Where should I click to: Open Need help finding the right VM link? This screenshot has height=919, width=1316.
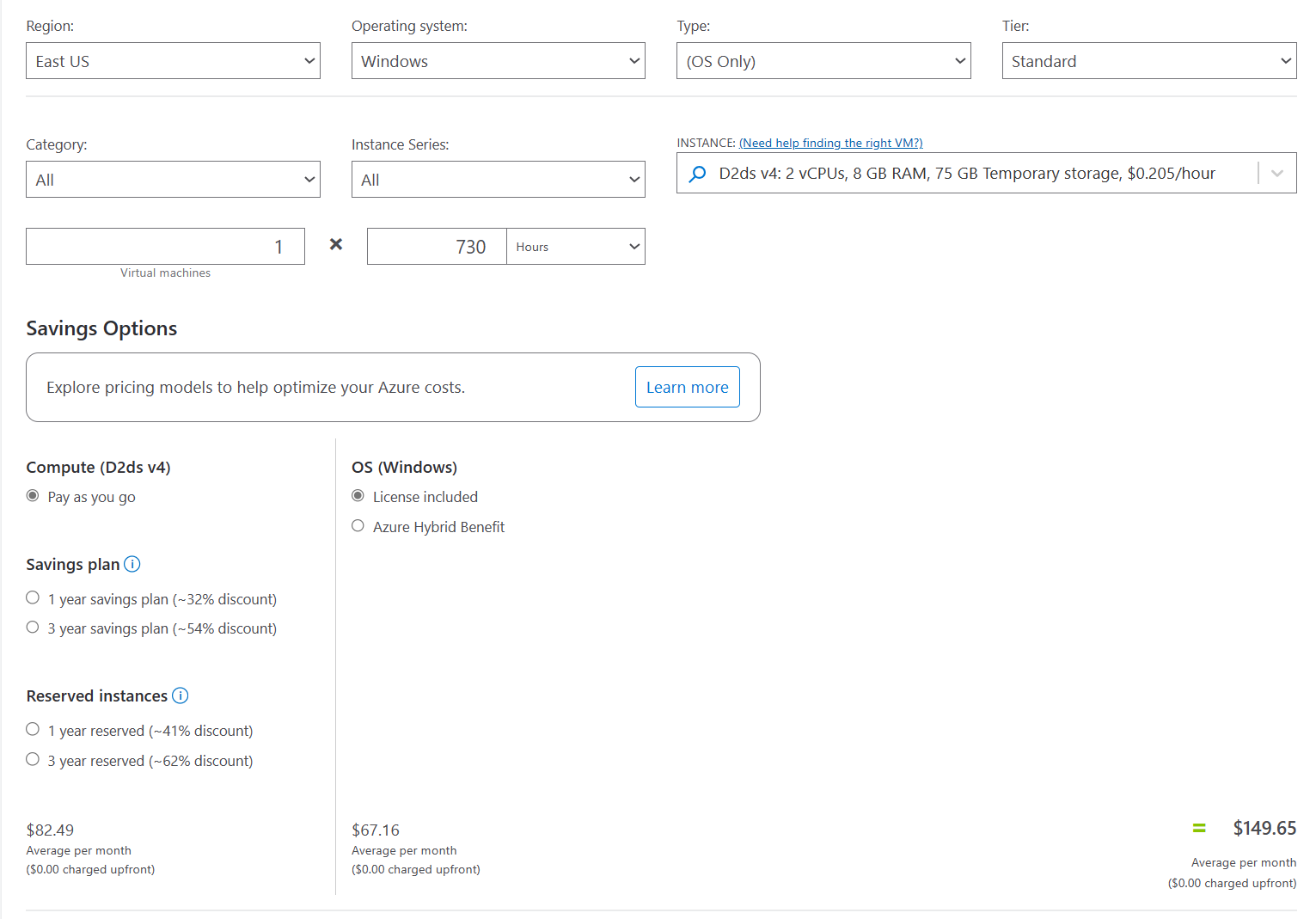point(831,143)
